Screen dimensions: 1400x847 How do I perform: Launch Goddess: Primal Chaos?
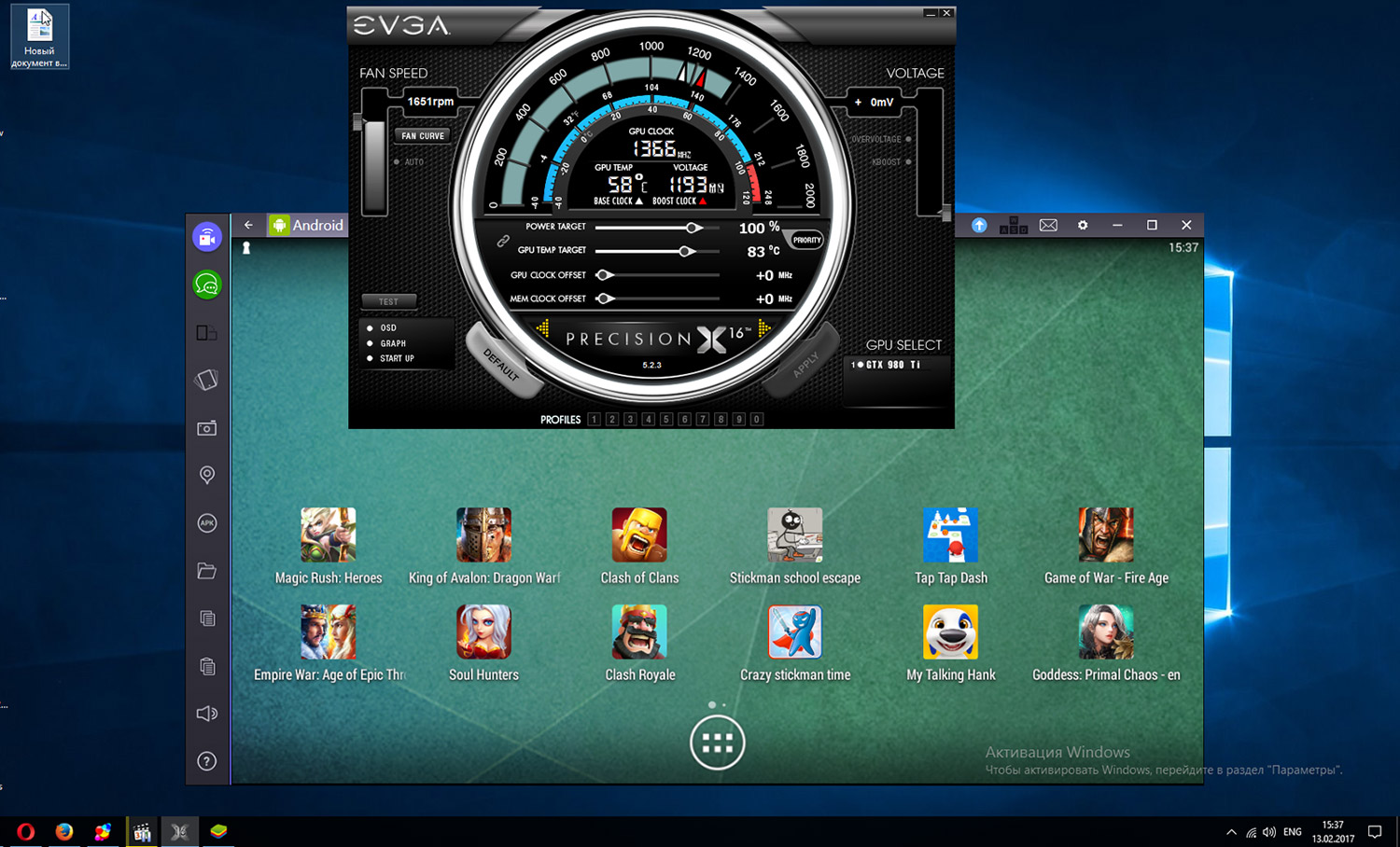(1106, 632)
